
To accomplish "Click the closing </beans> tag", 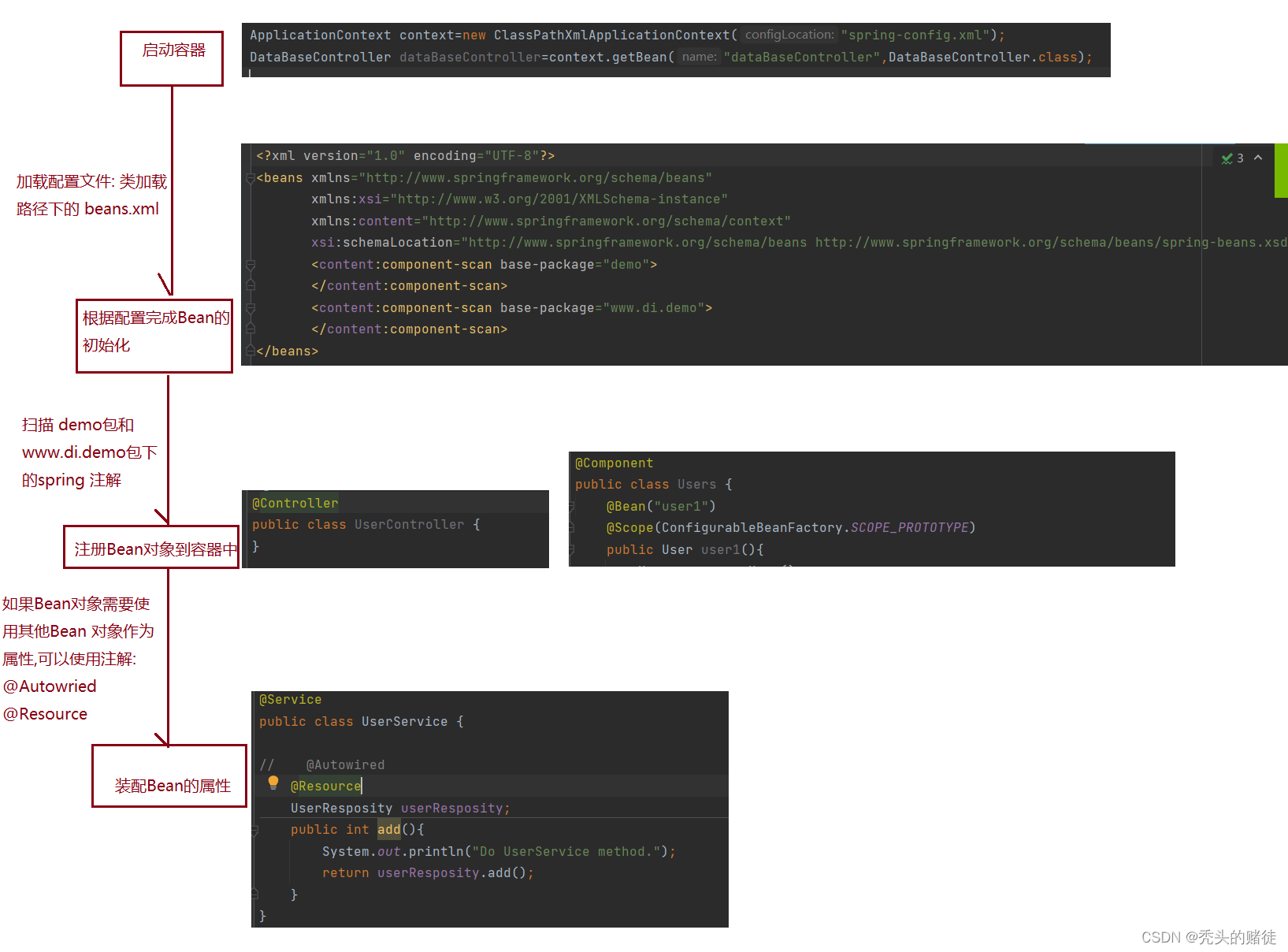I will click(x=287, y=351).
